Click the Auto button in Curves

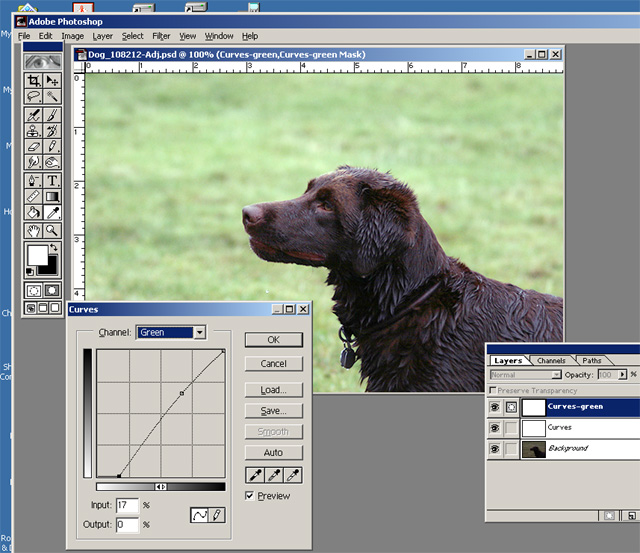[x=274, y=453]
